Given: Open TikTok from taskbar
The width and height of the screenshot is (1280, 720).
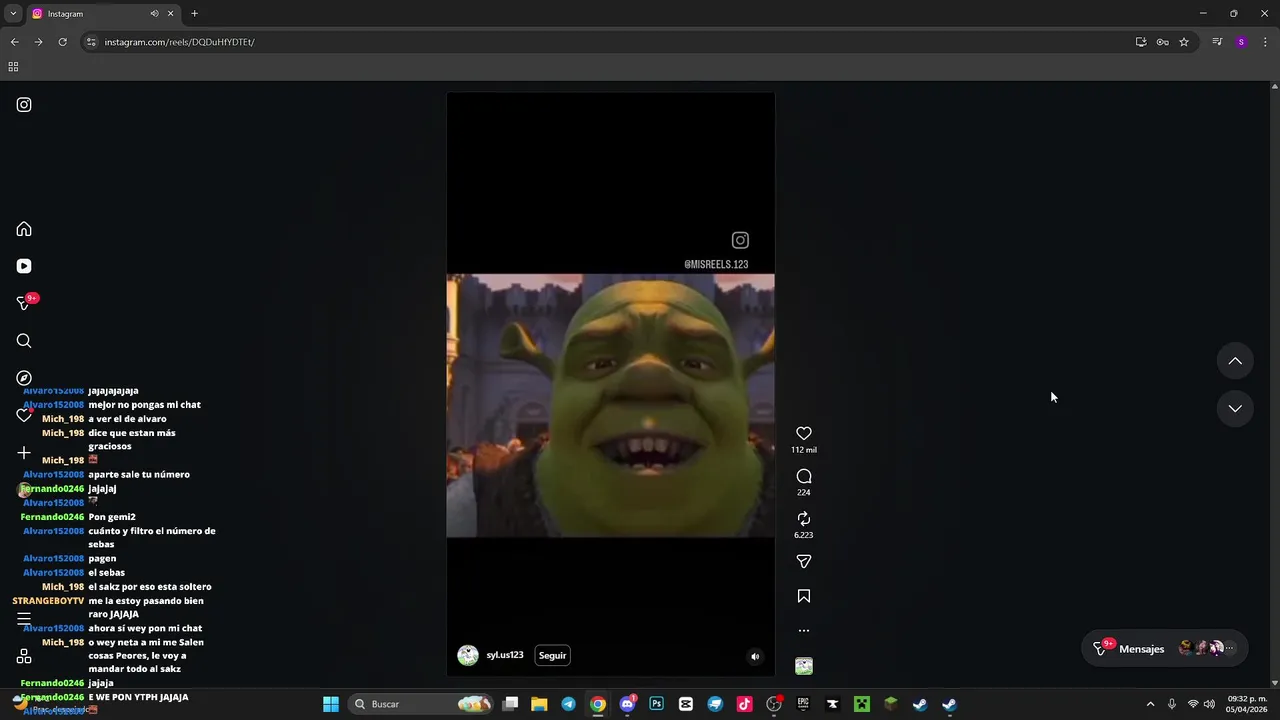Looking at the screenshot, I should click(x=744, y=704).
